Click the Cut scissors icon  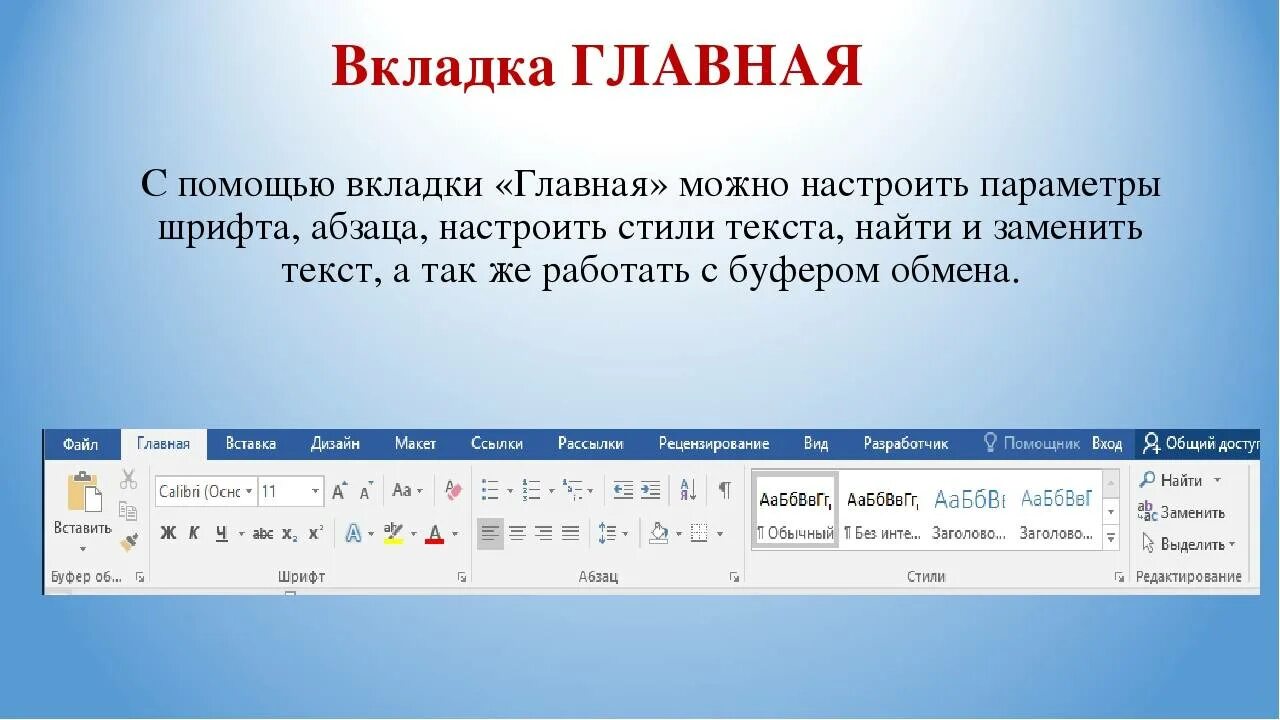[x=128, y=479]
